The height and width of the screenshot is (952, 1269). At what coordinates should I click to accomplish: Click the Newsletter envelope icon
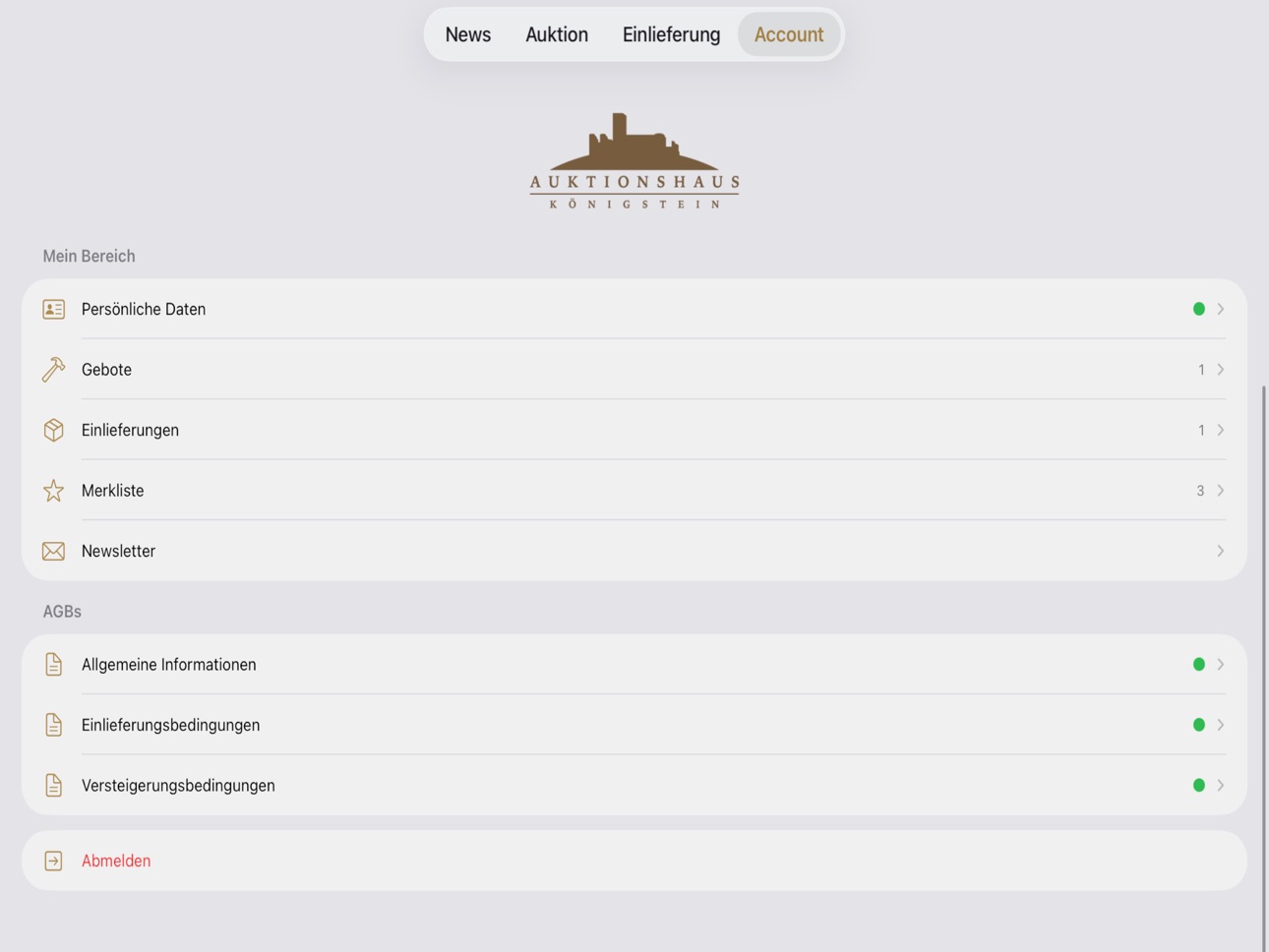click(x=53, y=551)
